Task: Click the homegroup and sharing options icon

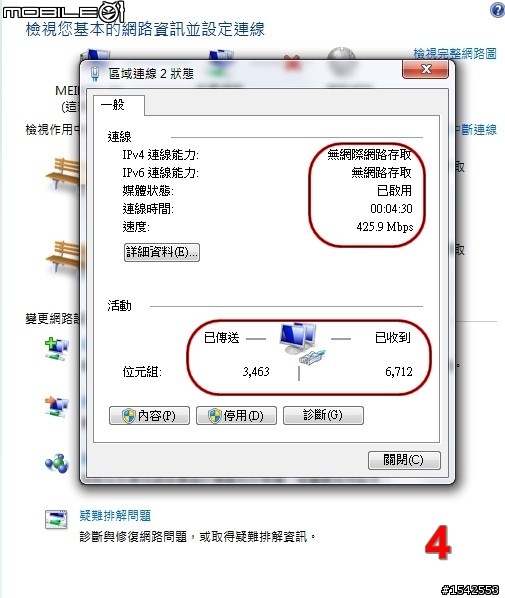Action: click(56, 464)
